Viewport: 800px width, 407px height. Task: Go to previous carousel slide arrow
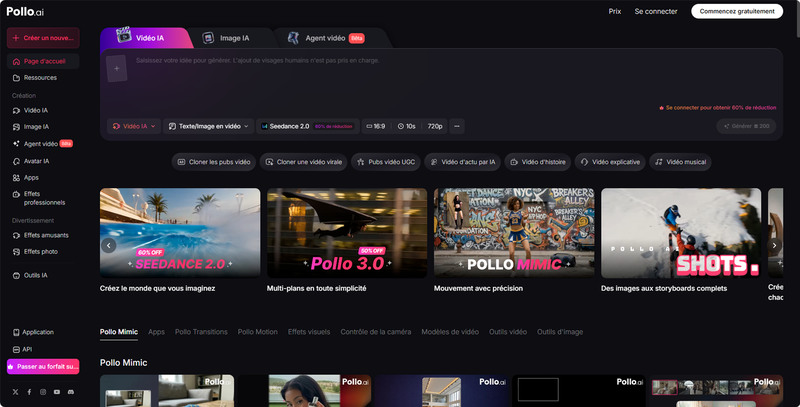[x=109, y=244]
